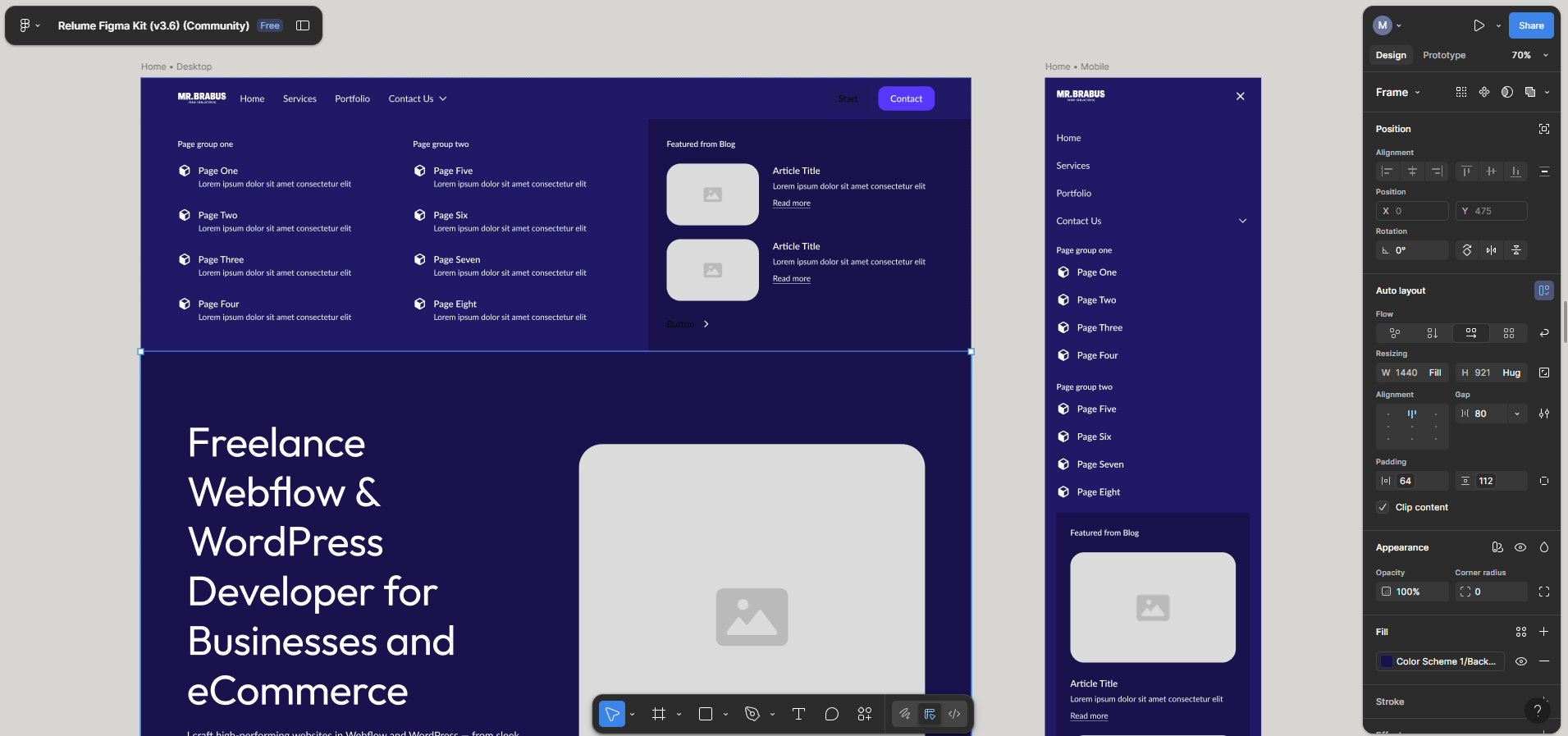The height and width of the screenshot is (736, 1568).
Task: Align horizontal centers
Action: point(1412,171)
